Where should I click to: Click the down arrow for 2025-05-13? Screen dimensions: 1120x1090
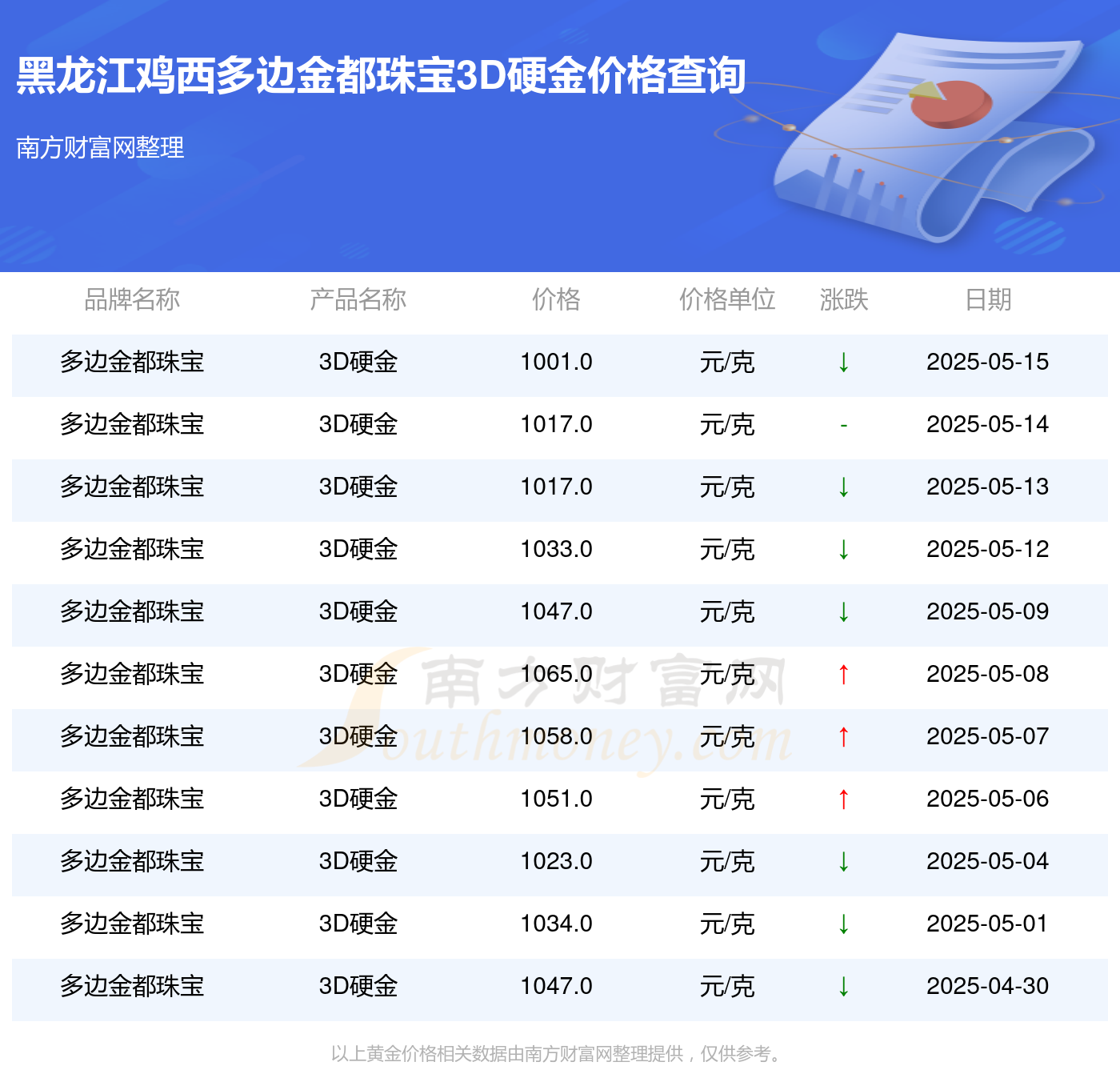pyautogui.click(x=843, y=487)
